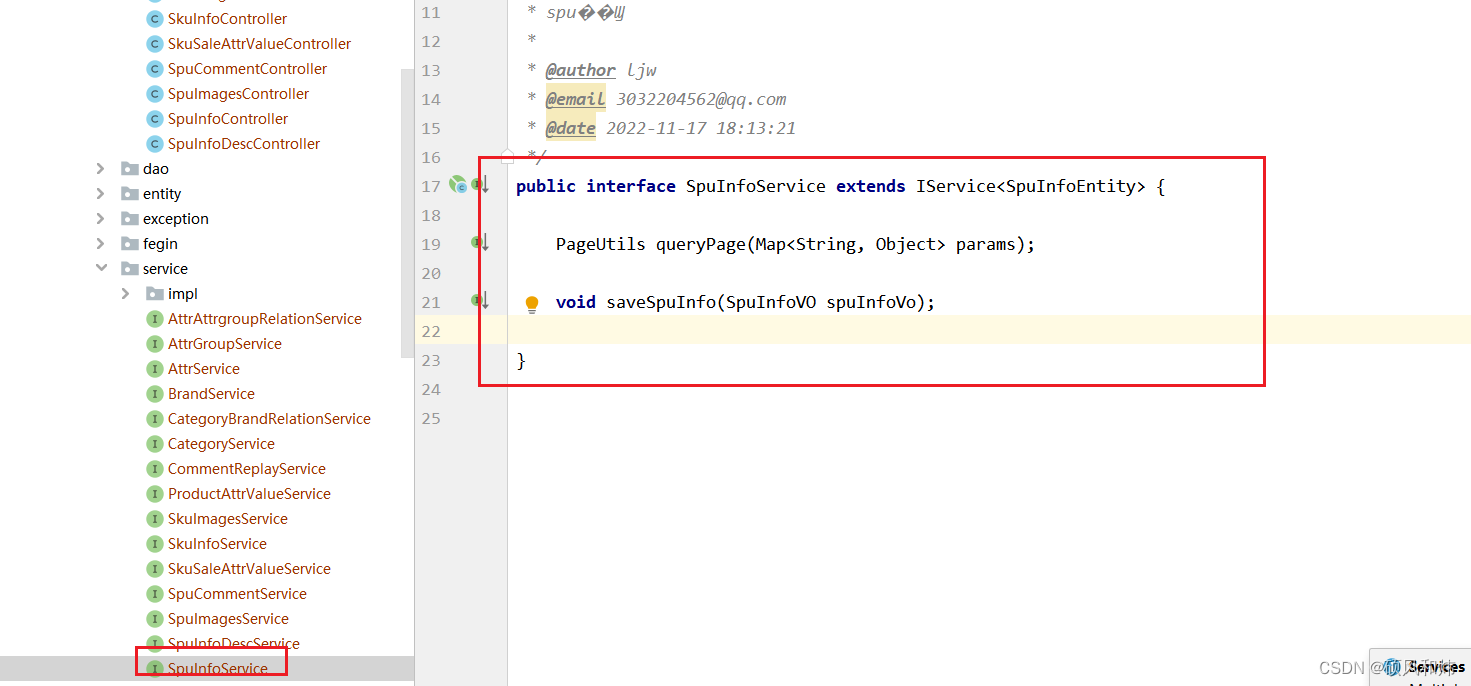Expand the entity package

[x=100, y=194]
